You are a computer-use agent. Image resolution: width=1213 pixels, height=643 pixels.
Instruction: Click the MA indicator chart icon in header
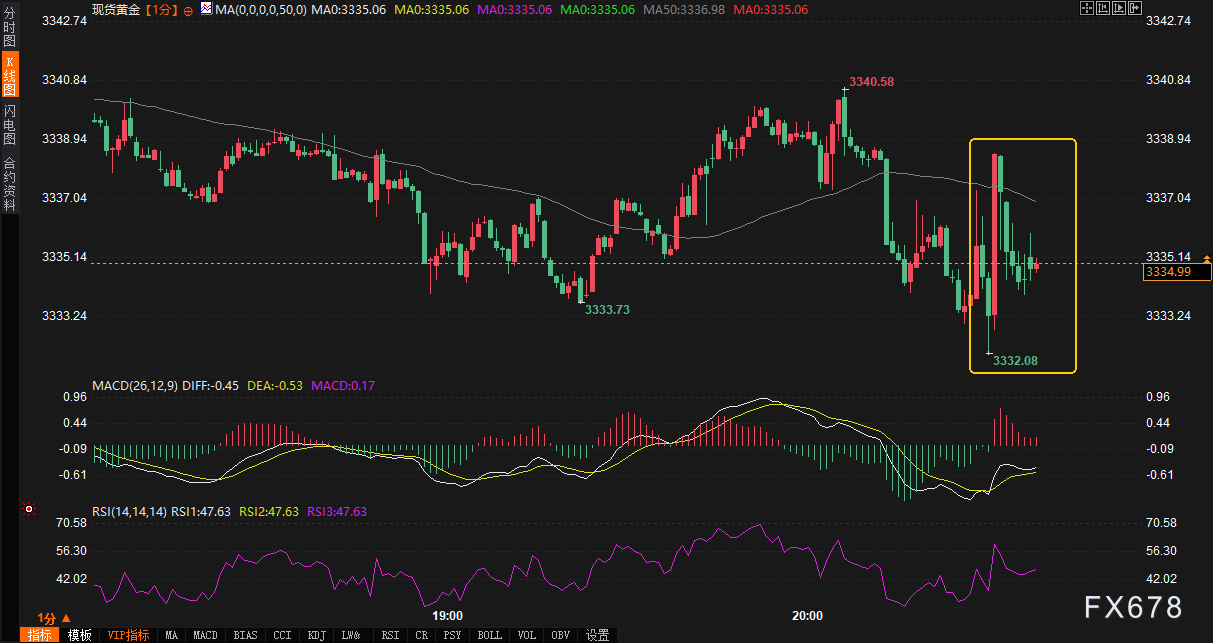click(205, 9)
